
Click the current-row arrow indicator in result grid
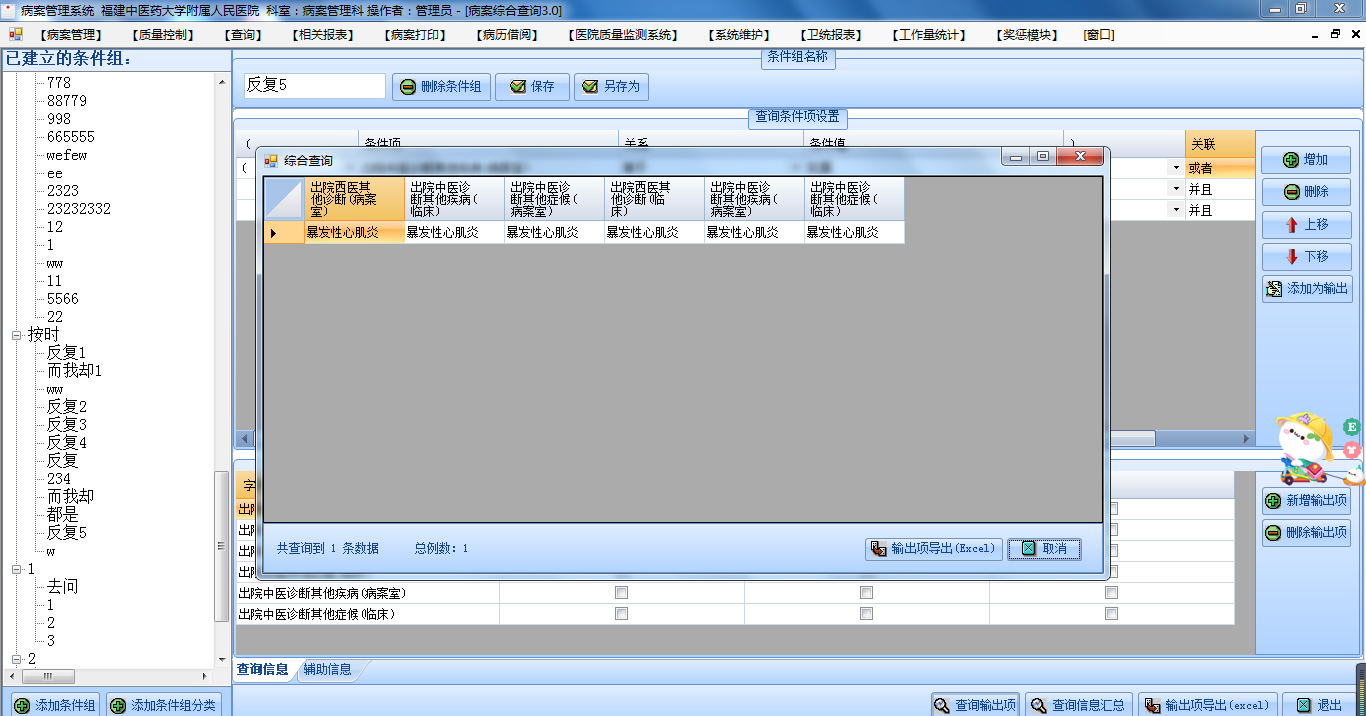(274, 233)
